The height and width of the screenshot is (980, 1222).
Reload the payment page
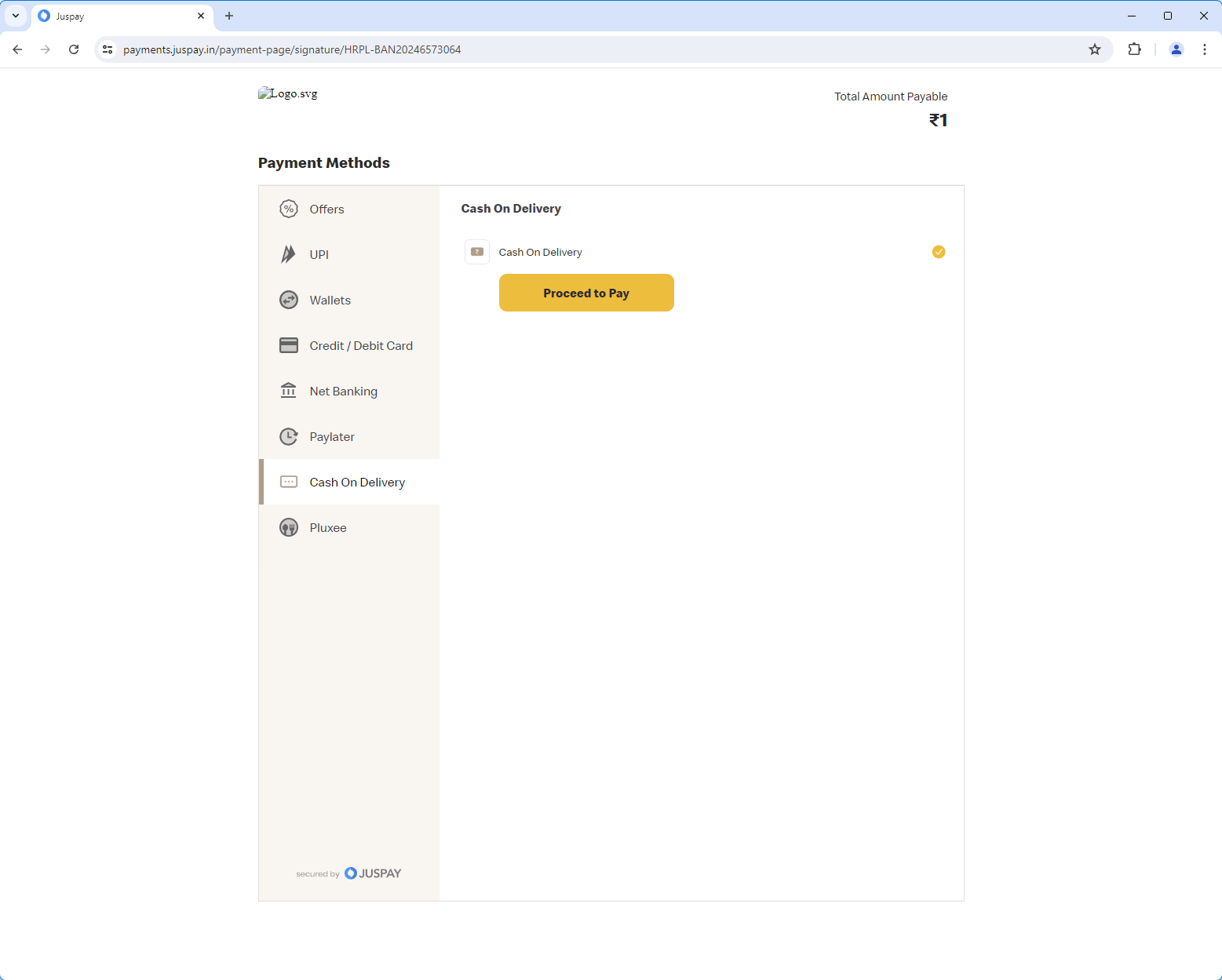74,49
